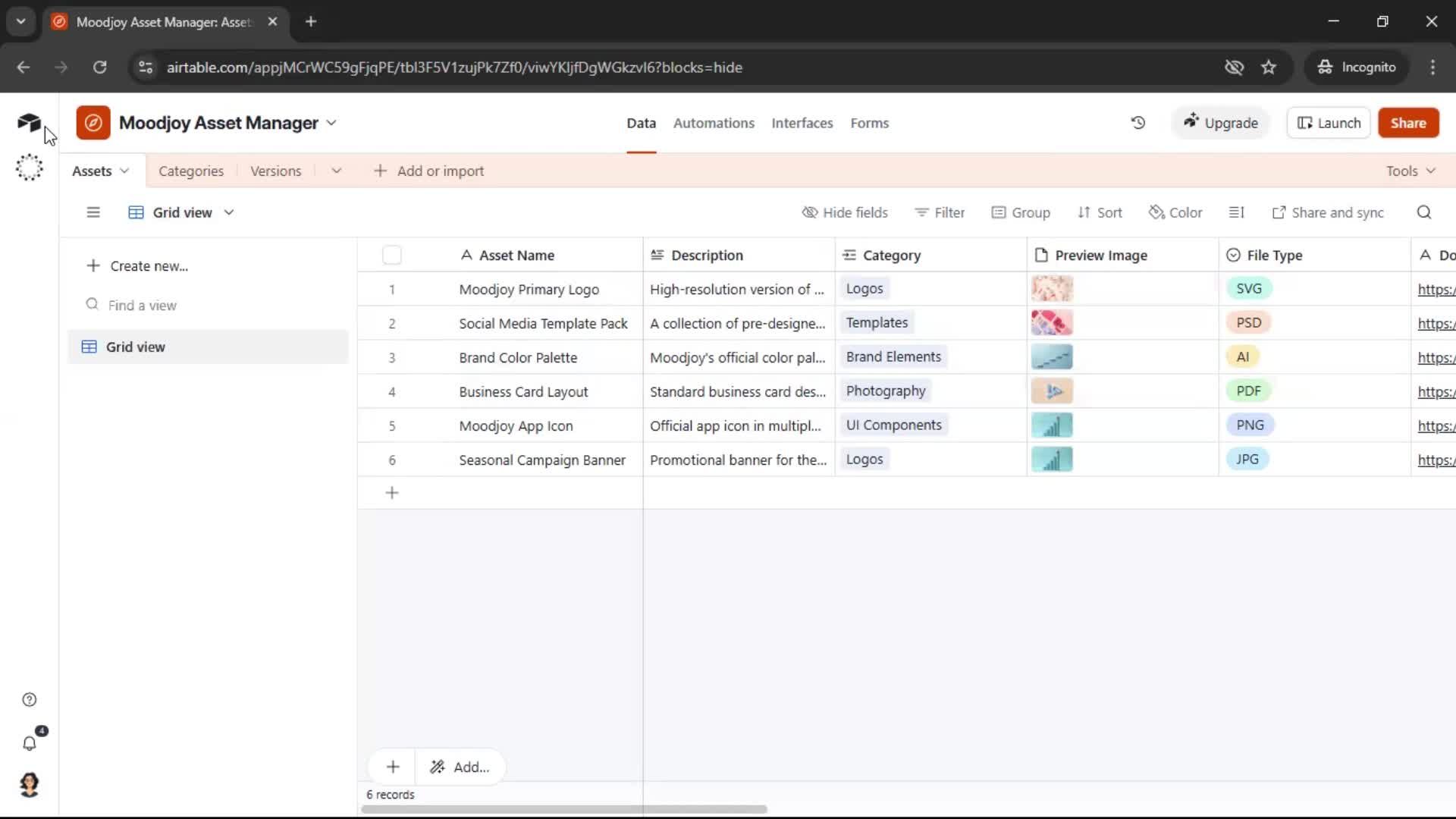Image resolution: width=1456 pixels, height=819 pixels.
Task: Switch to the Forms tab
Action: coord(869,123)
